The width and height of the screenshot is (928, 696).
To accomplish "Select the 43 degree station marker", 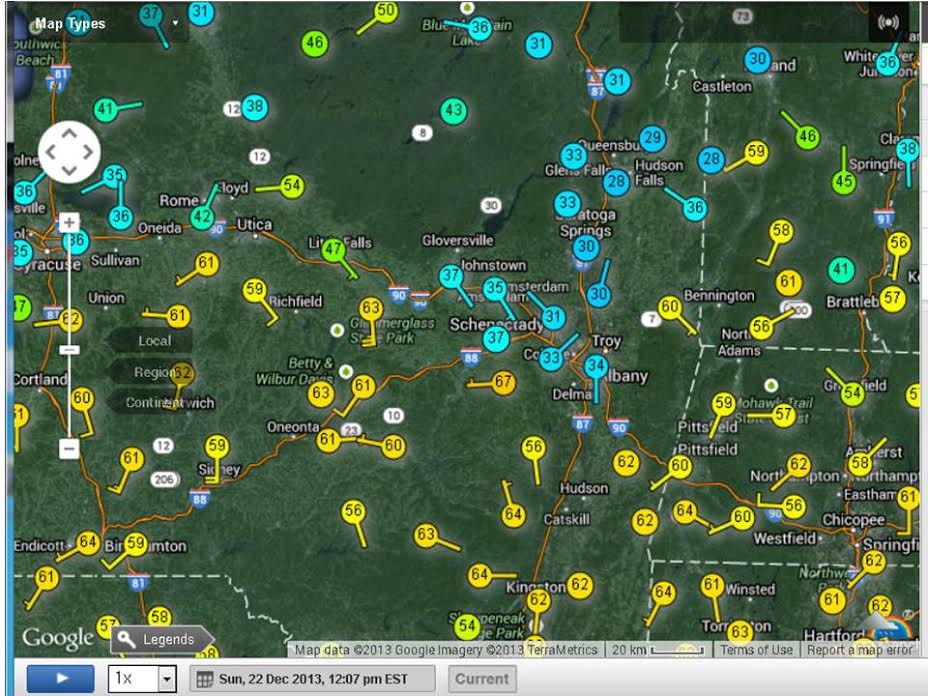I will tap(453, 111).
